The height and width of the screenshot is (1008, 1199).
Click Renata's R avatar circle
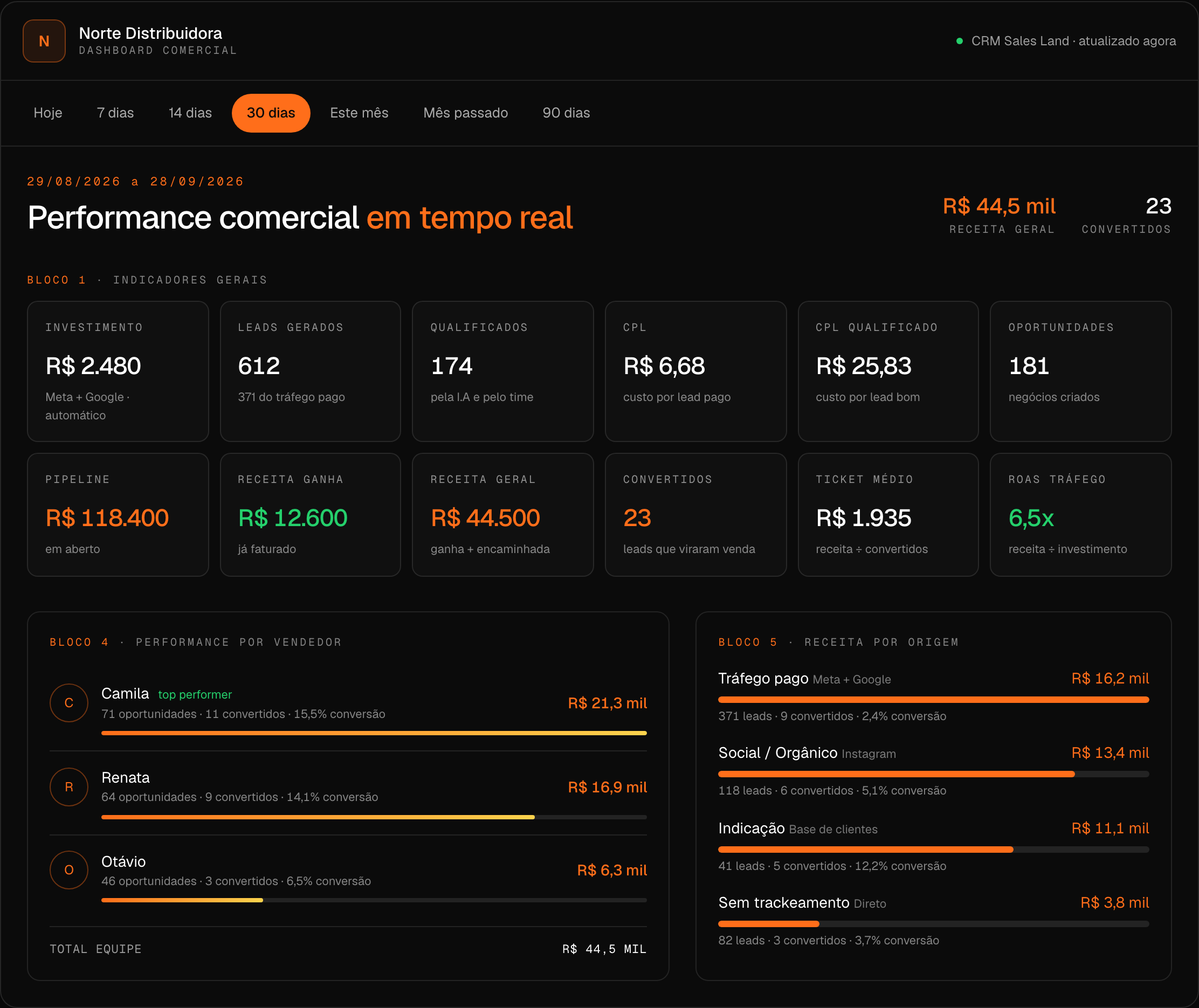pyautogui.click(x=69, y=787)
